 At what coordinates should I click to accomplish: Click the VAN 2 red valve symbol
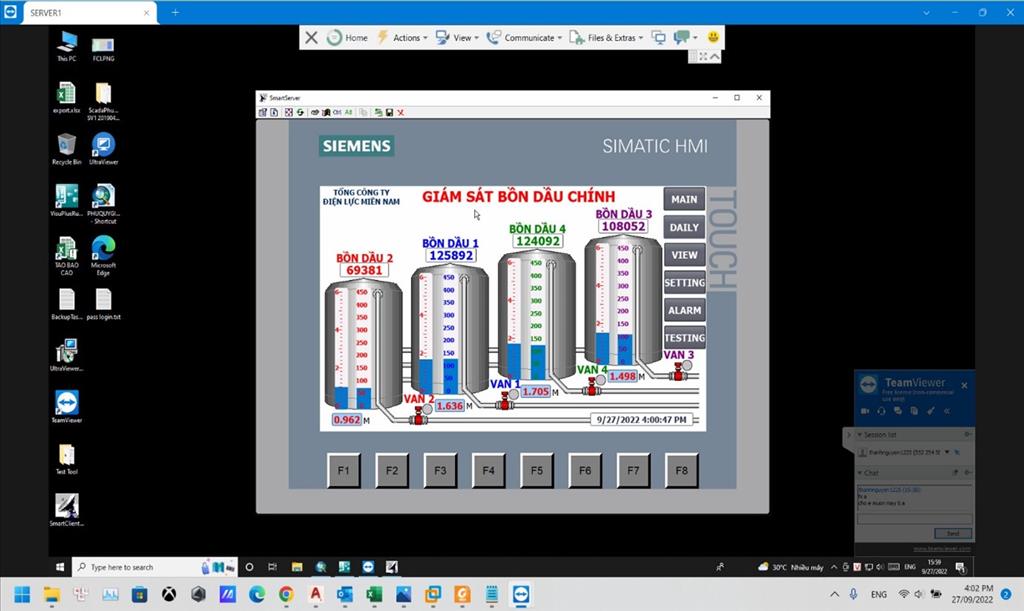click(418, 415)
